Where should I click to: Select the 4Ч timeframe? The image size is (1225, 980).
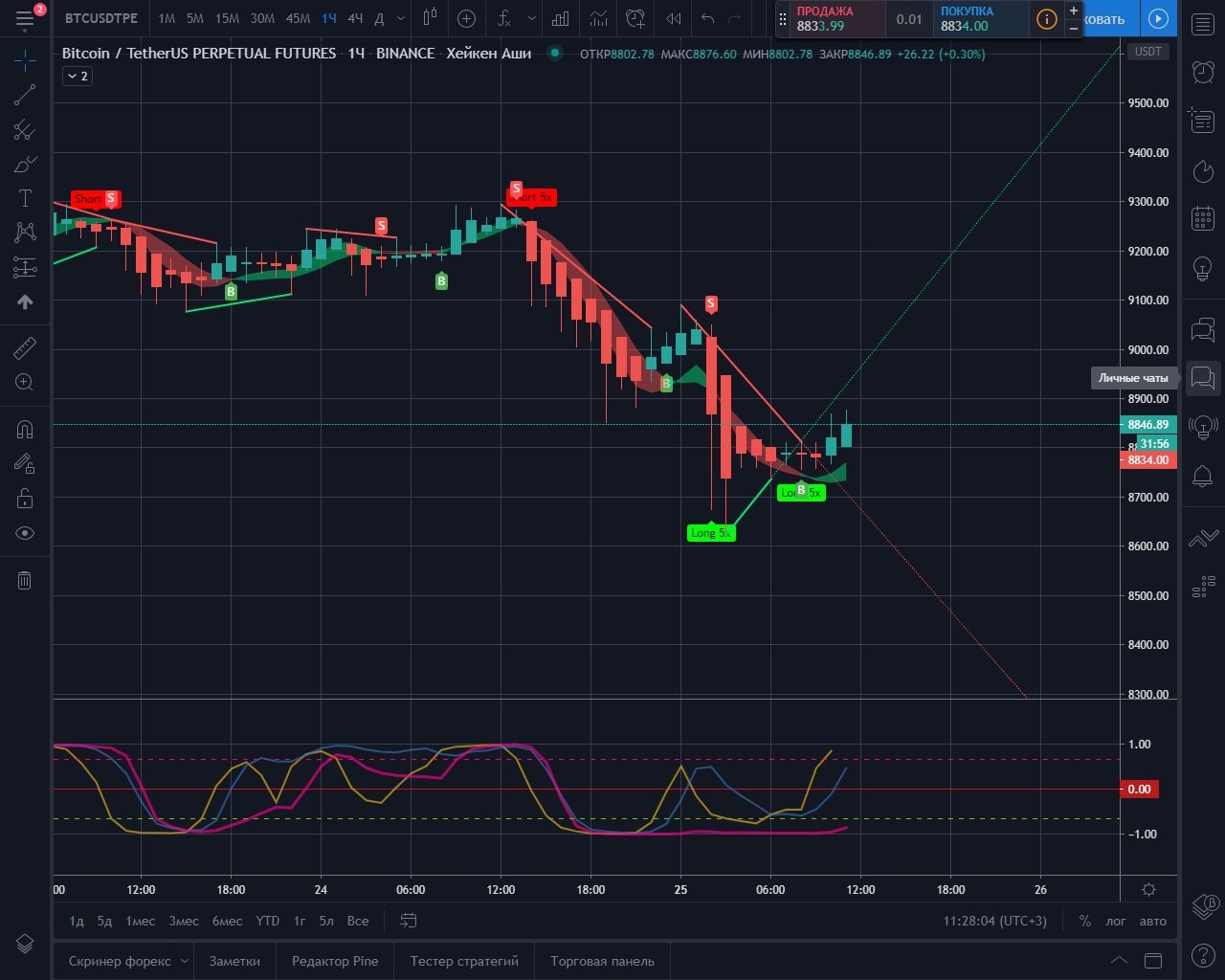point(355,18)
